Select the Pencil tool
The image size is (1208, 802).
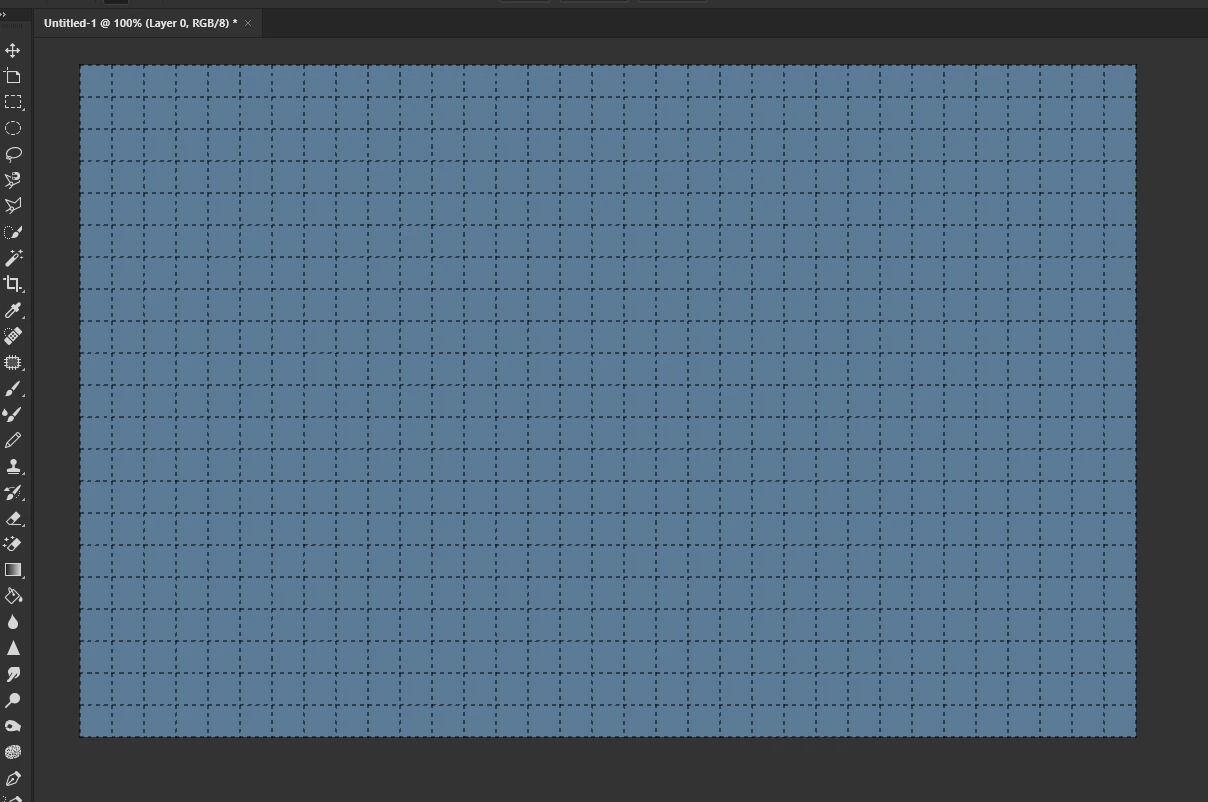[13, 440]
